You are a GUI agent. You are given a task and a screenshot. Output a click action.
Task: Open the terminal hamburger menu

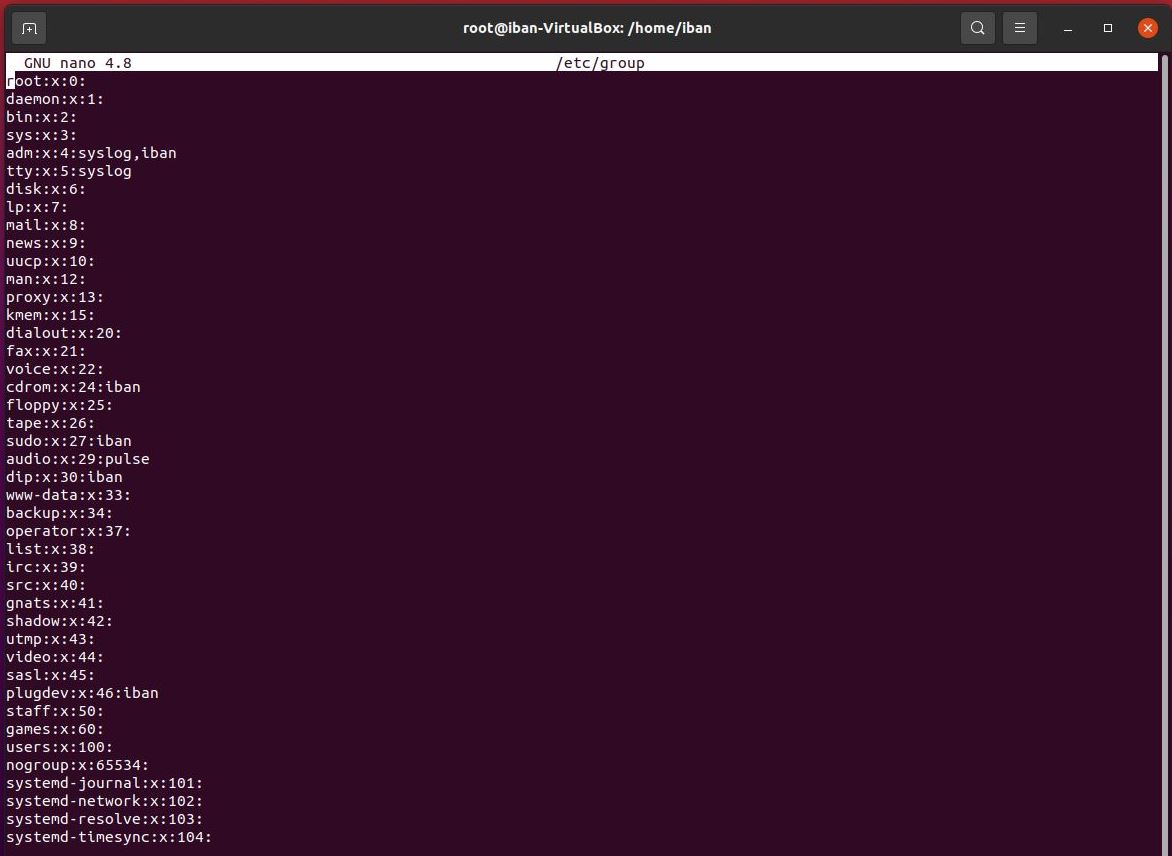pos(1020,28)
